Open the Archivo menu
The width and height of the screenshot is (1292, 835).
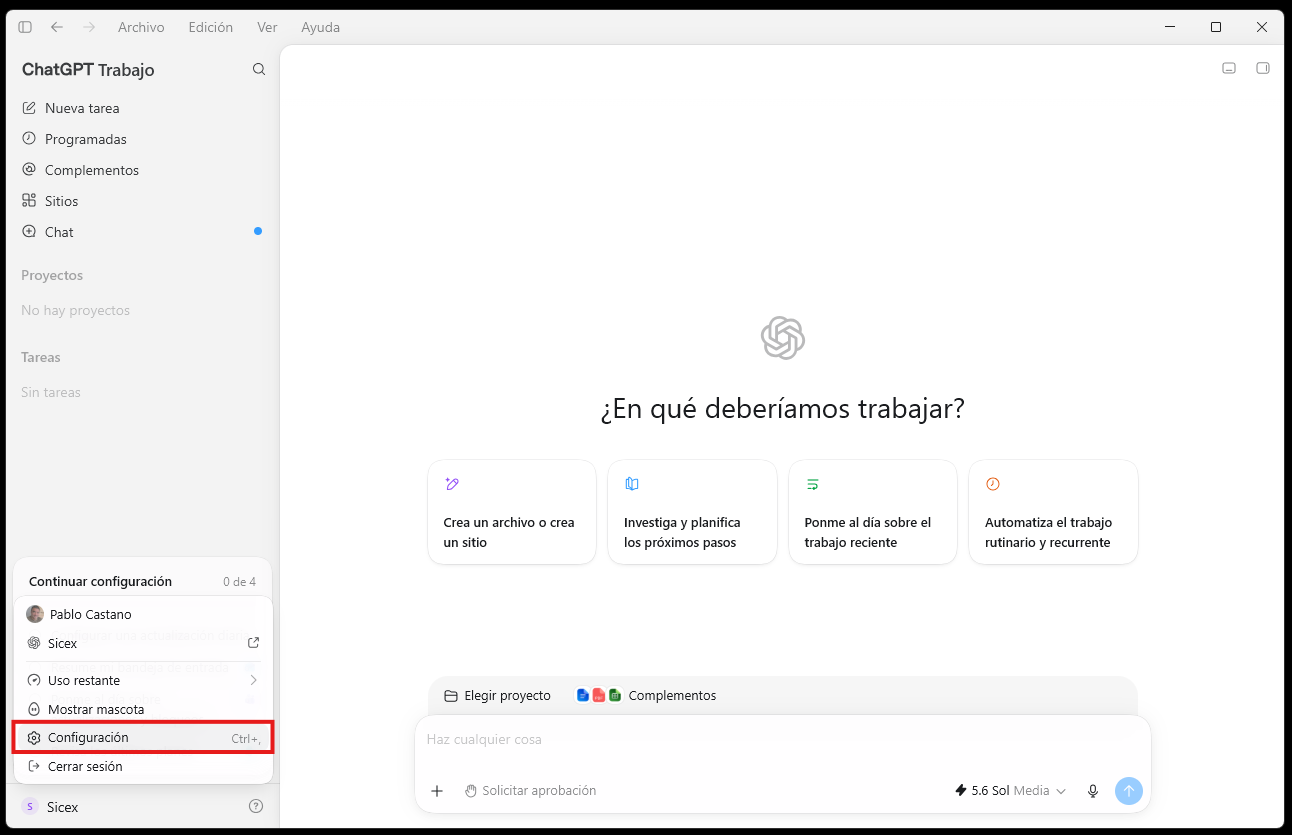pos(141,27)
